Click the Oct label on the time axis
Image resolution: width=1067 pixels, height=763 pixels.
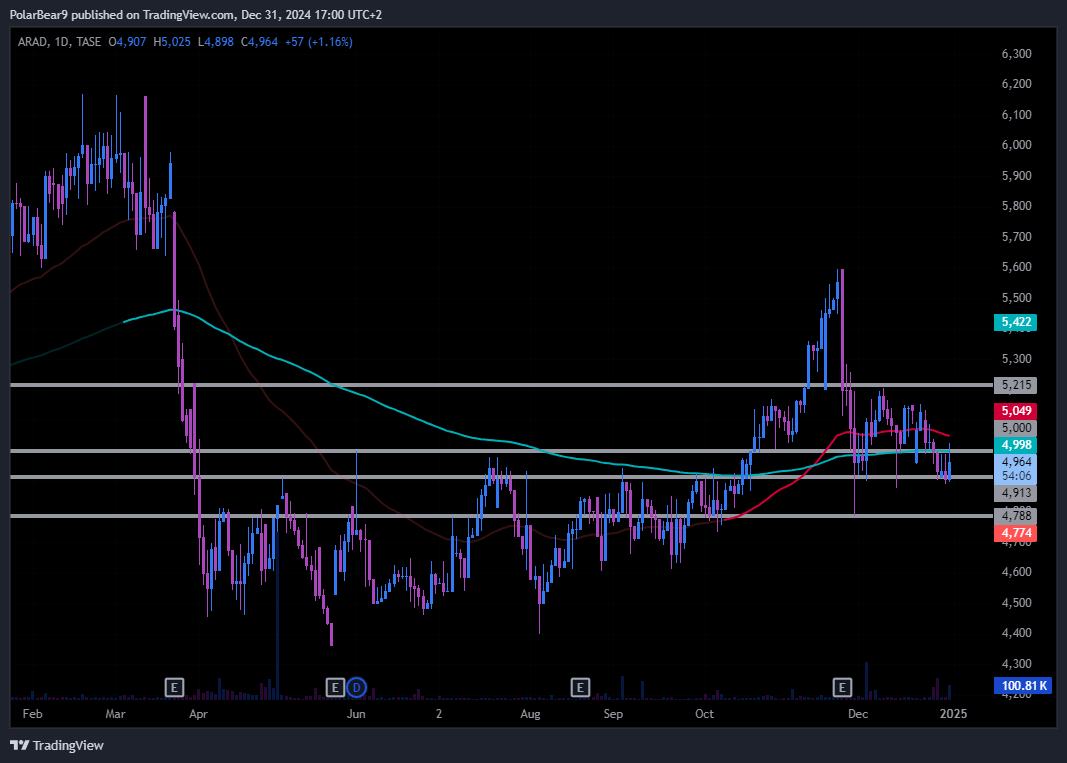click(x=704, y=714)
